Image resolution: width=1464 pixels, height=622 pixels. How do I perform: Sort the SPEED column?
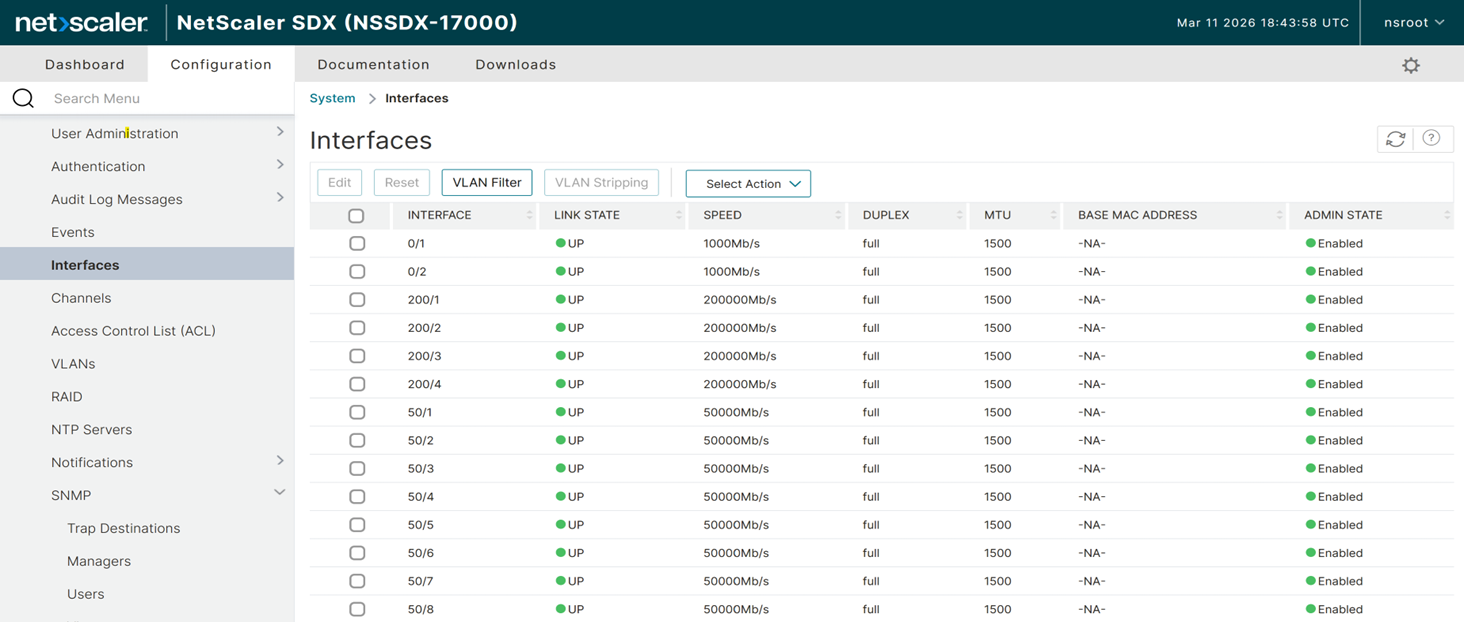tap(836, 215)
